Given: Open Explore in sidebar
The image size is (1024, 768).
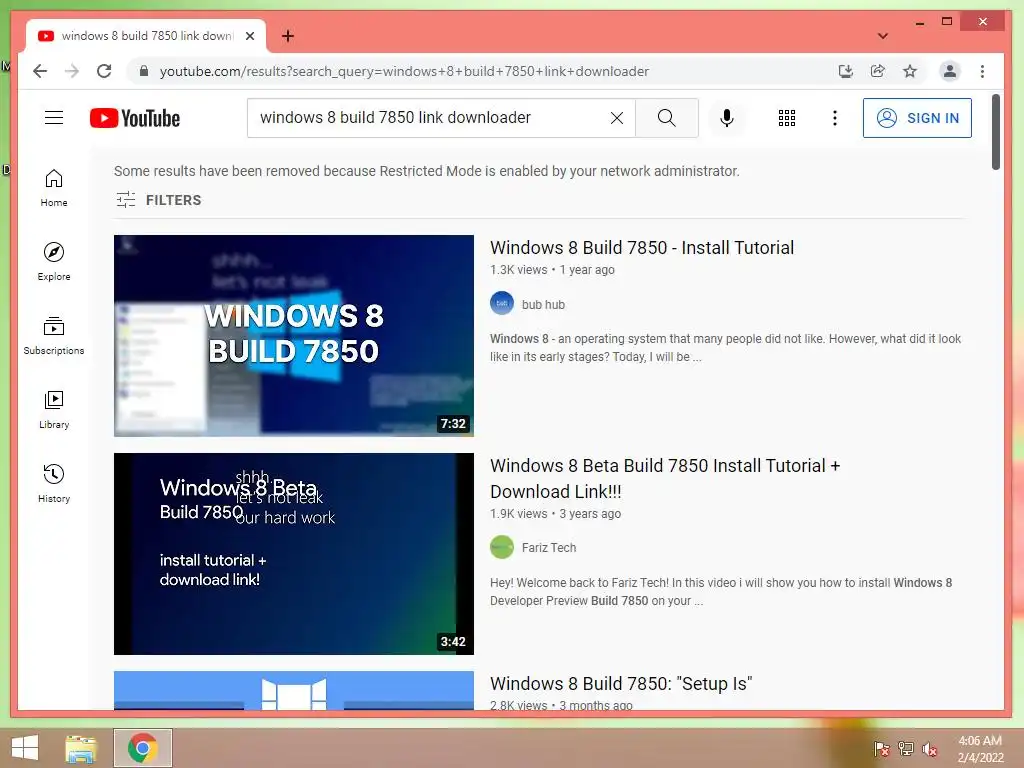Looking at the screenshot, I should [x=54, y=262].
